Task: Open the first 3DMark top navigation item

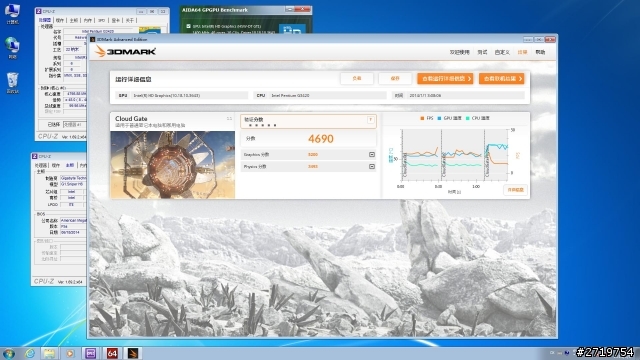Action: [460, 52]
